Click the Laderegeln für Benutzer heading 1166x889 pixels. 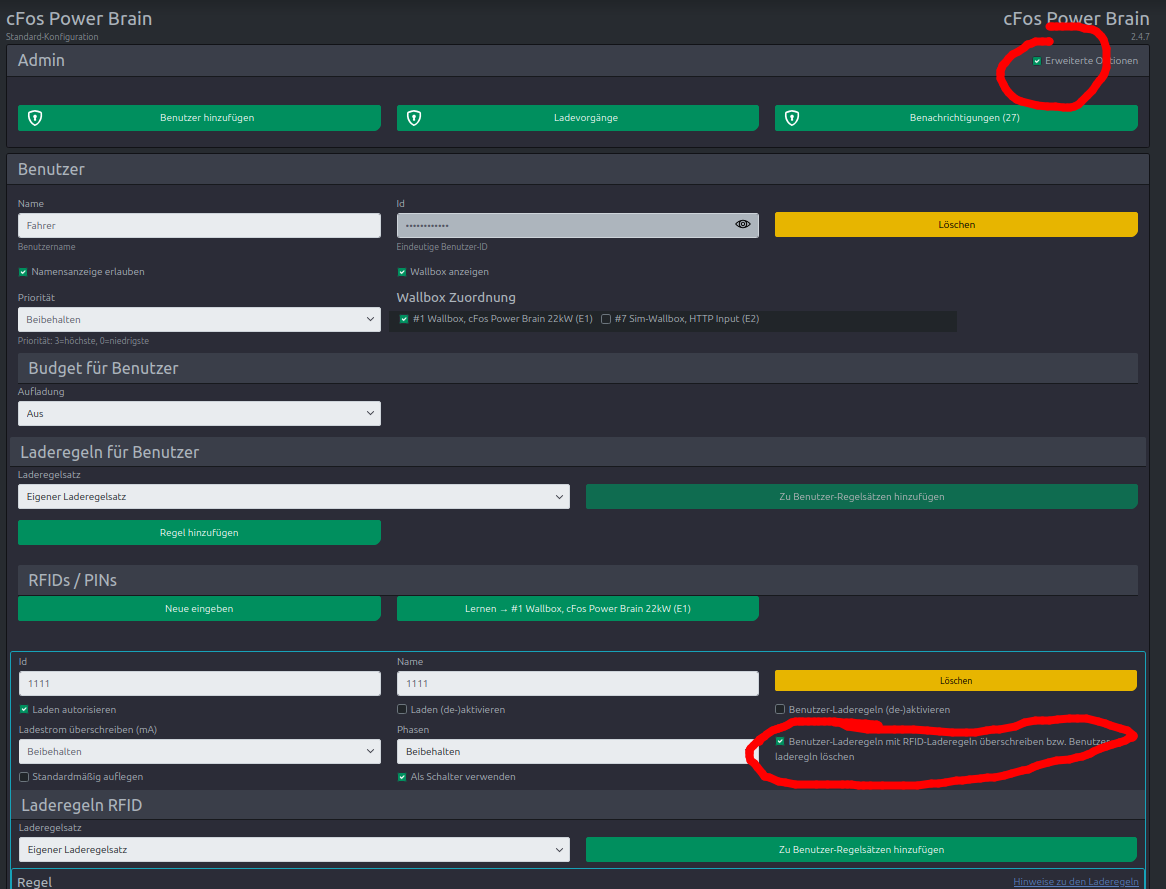pos(109,452)
